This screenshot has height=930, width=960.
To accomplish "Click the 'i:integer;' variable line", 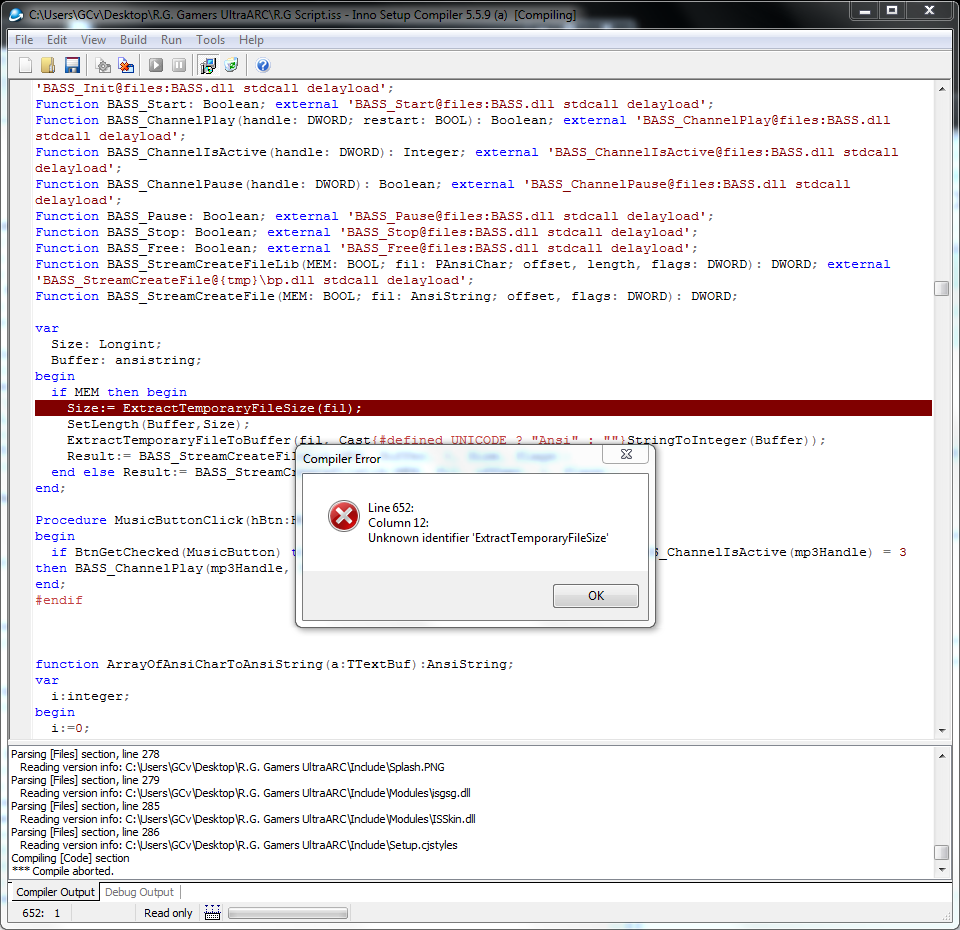I will coord(90,696).
